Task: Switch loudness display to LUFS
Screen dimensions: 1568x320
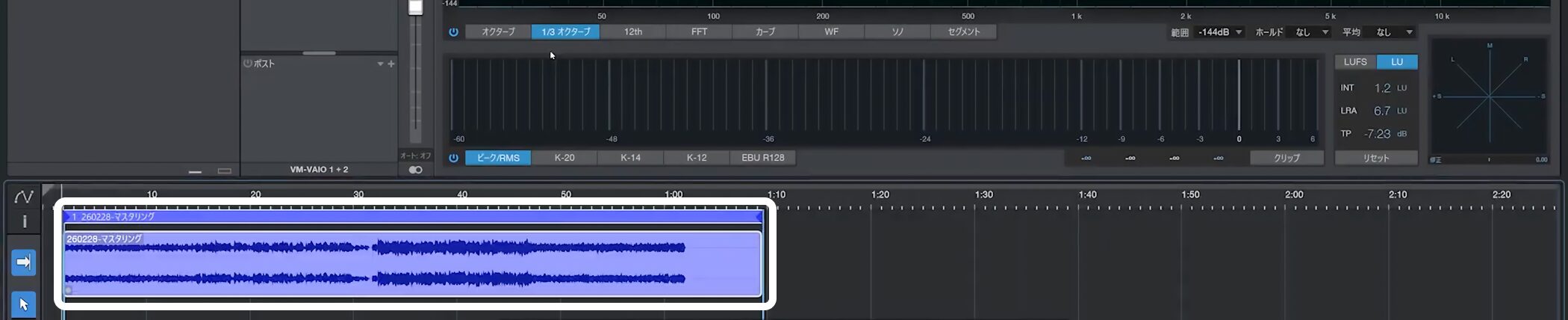Action: click(1355, 62)
